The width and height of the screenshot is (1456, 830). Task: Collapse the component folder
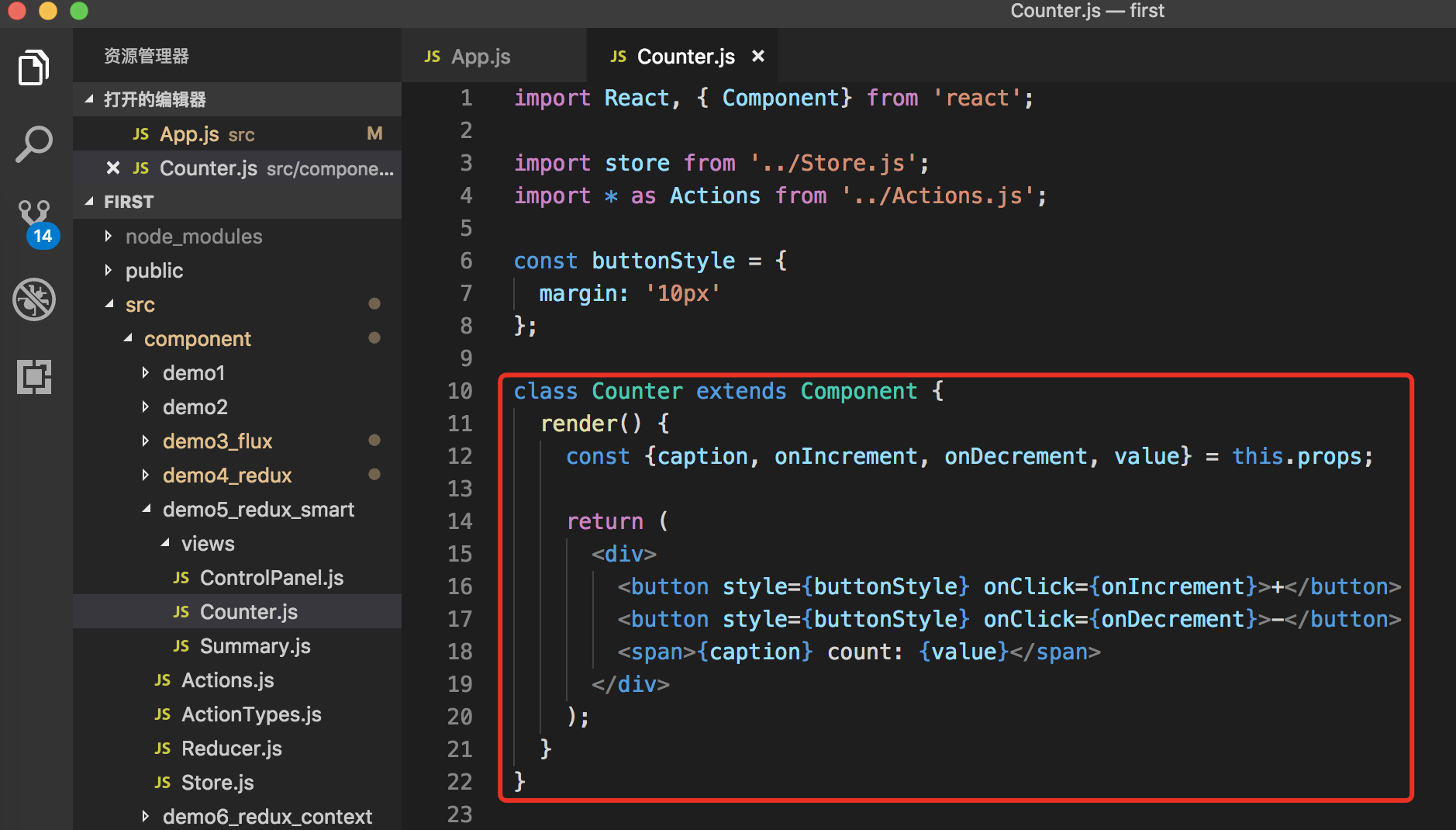click(127, 338)
